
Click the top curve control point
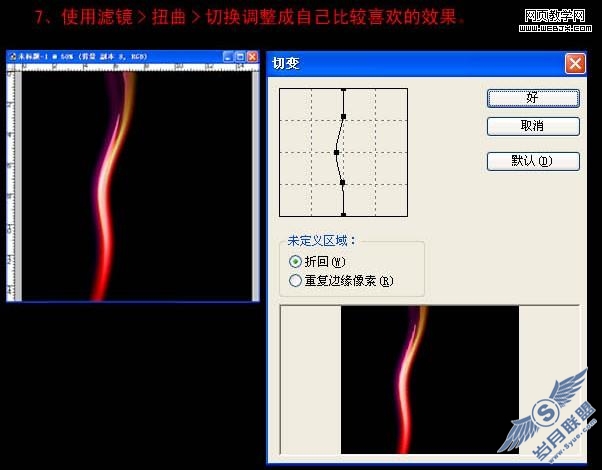pyautogui.click(x=344, y=89)
